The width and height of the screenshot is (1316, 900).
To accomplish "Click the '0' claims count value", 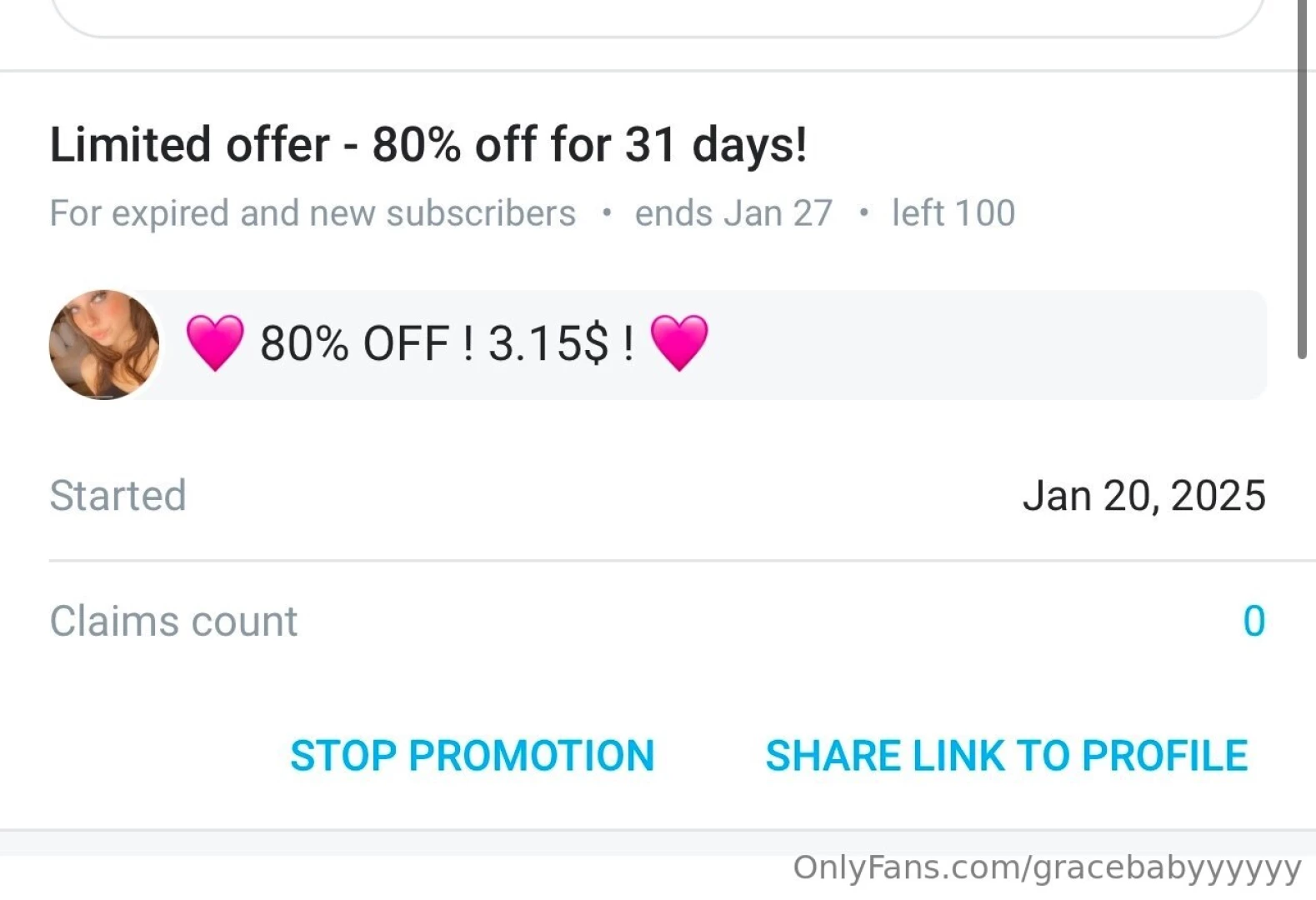I will point(1254,620).
